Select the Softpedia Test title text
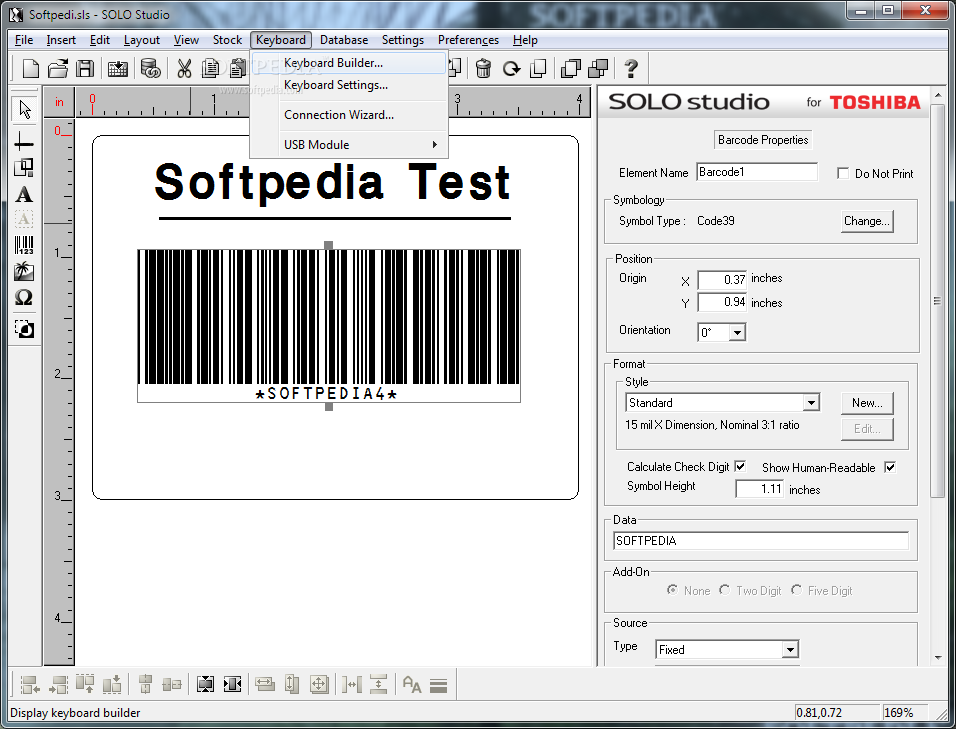Screen dimensions: 956x729 [x=333, y=182]
